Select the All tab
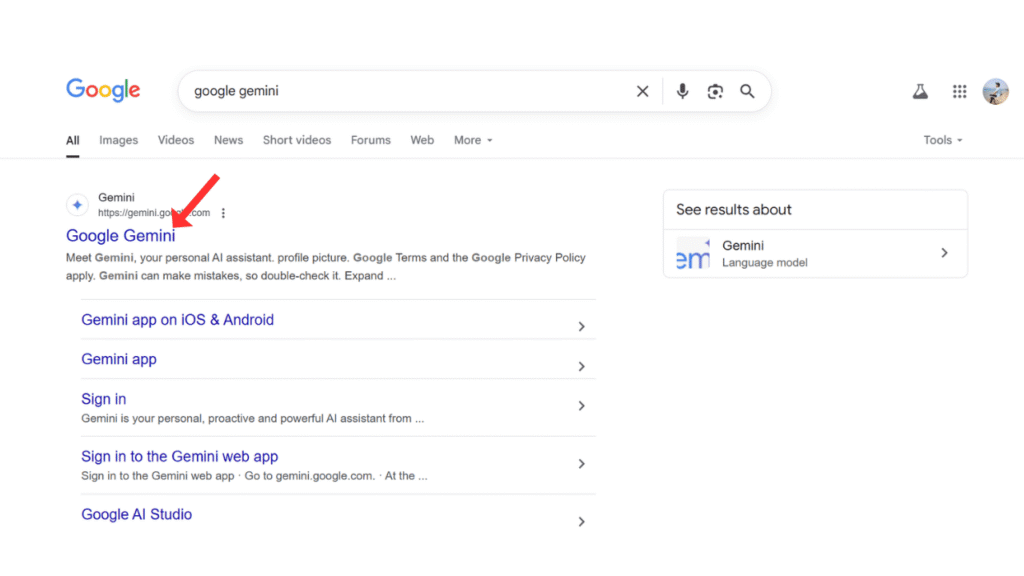The width and height of the screenshot is (1024, 576). pyautogui.click(x=72, y=140)
